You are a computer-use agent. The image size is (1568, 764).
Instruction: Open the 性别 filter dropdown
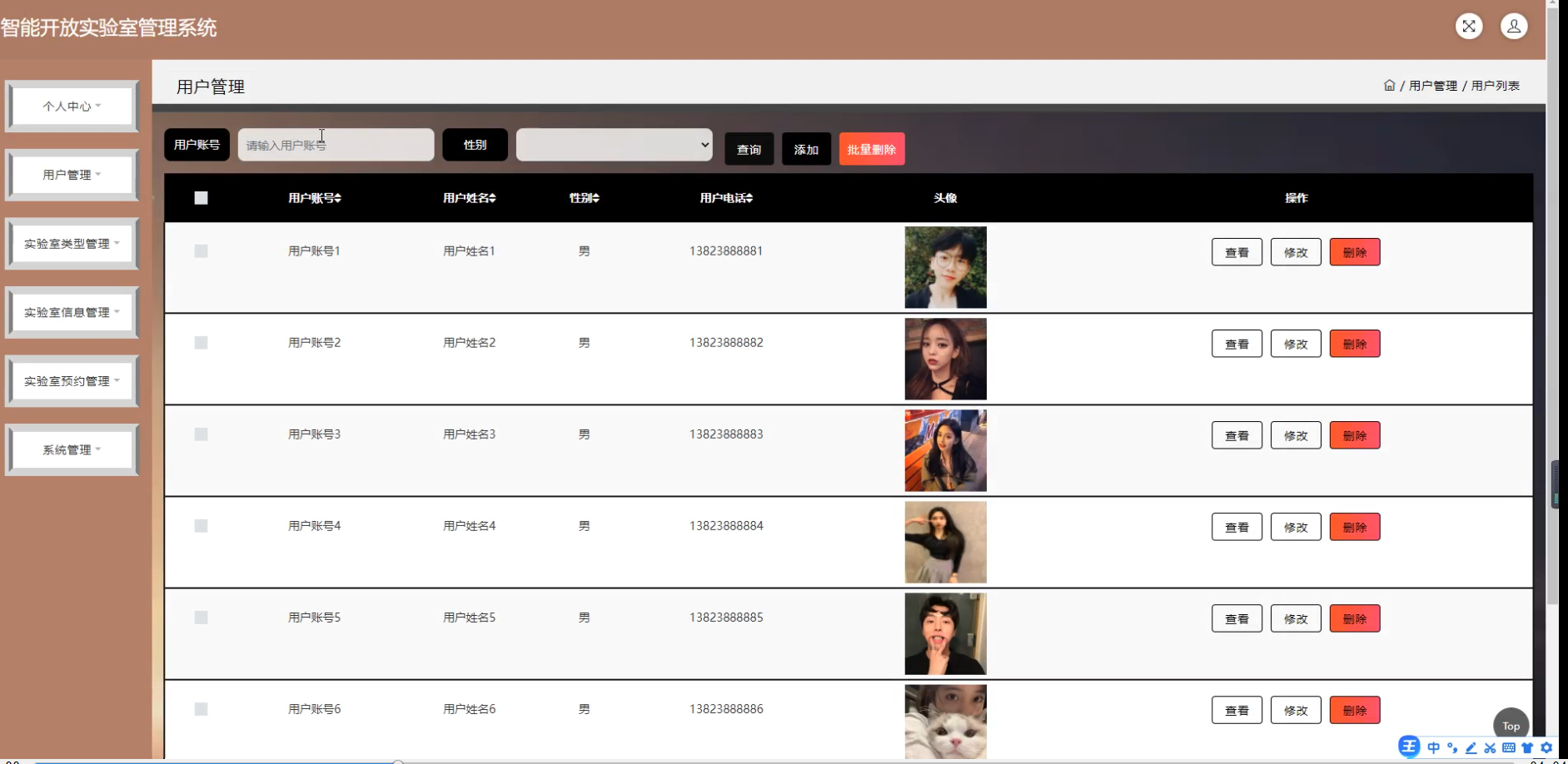(x=615, y=145)
